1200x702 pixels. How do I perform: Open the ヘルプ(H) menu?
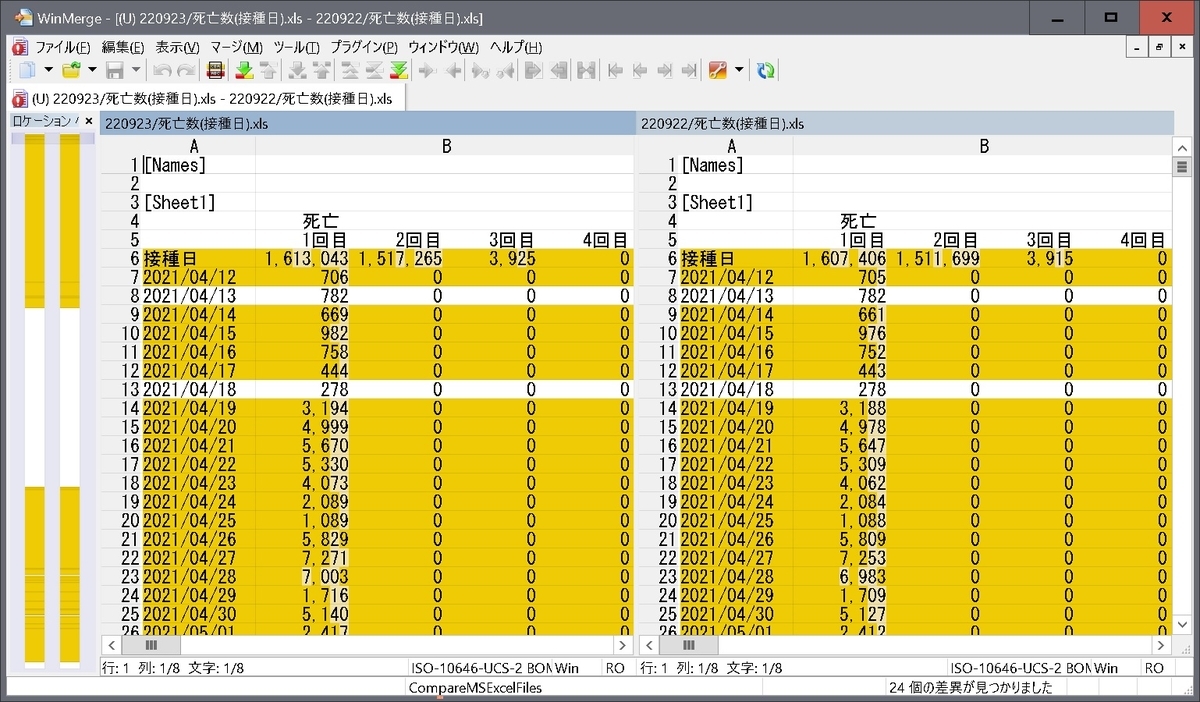tap(516, 47)
